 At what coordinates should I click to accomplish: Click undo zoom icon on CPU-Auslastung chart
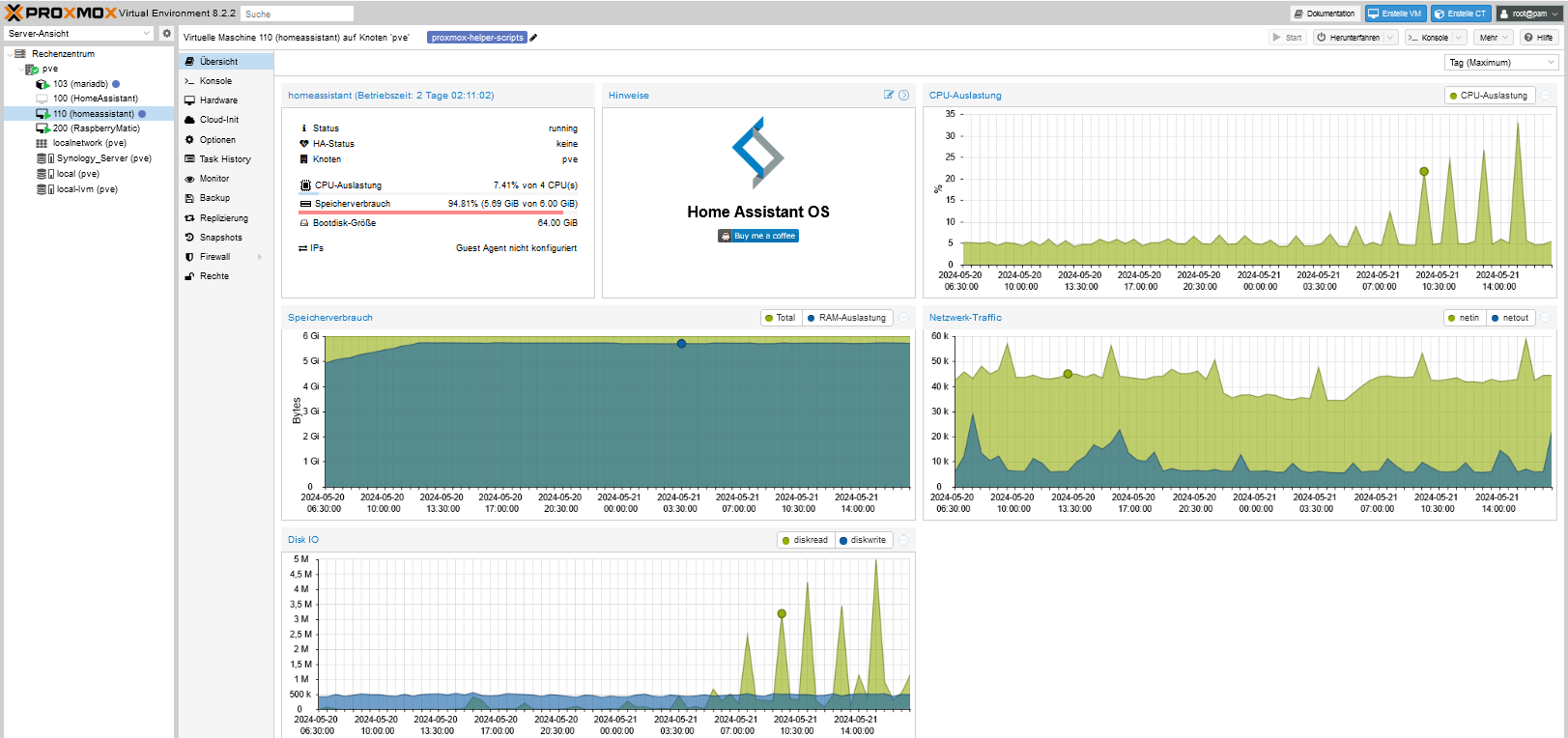point(1546,96)
